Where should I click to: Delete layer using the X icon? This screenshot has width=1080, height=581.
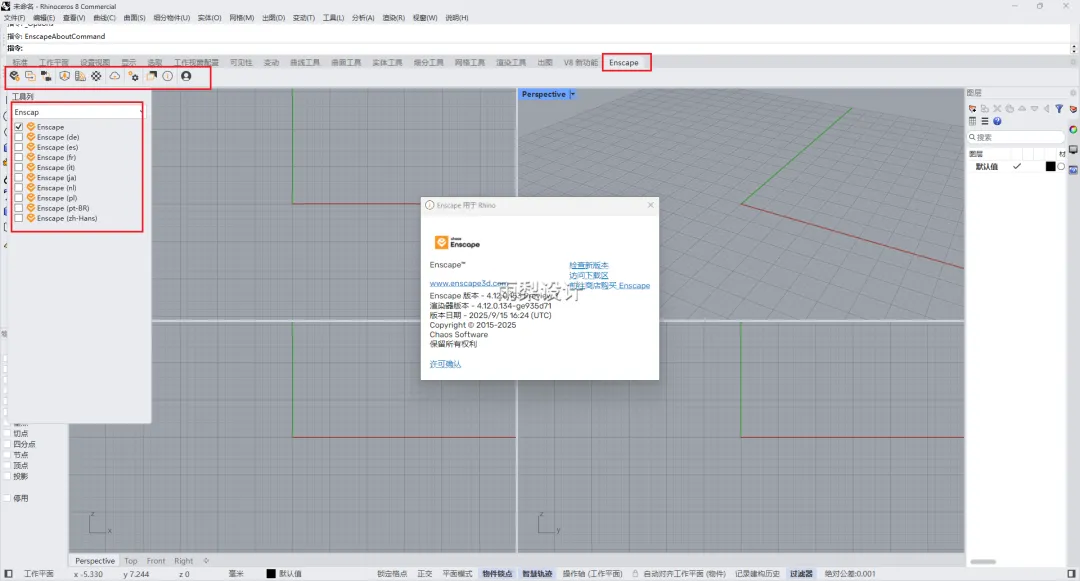click(997, 109)
